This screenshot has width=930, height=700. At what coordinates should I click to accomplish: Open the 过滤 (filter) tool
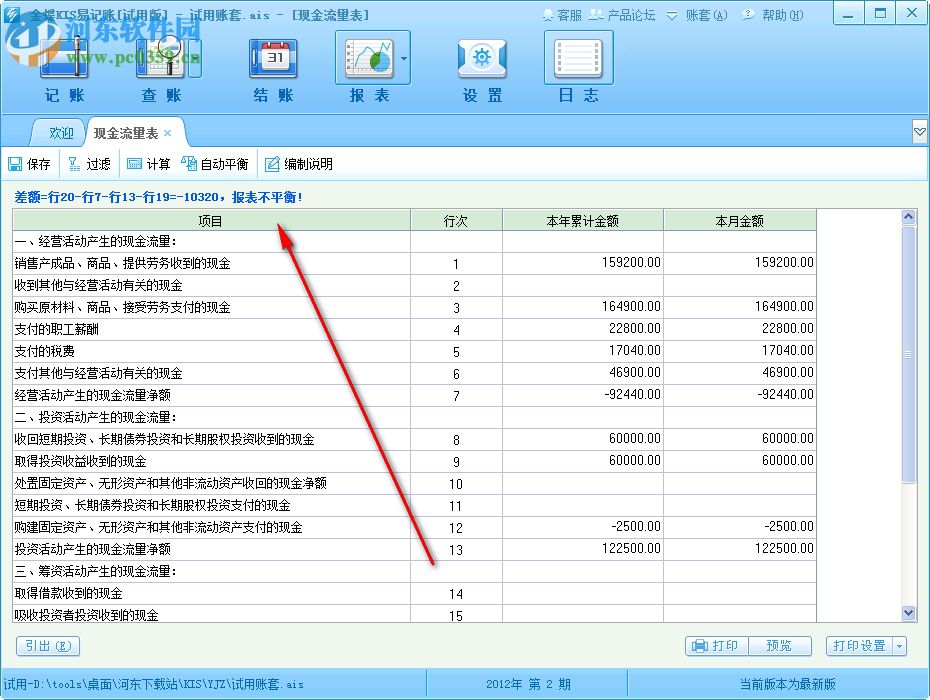point(91,163)
